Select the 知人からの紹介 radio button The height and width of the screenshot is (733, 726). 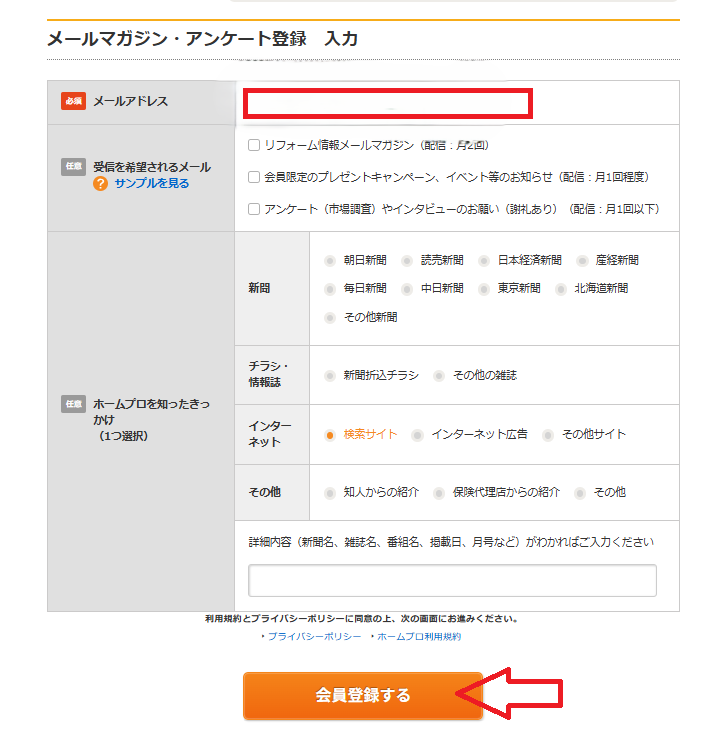[x=330, y=493]
